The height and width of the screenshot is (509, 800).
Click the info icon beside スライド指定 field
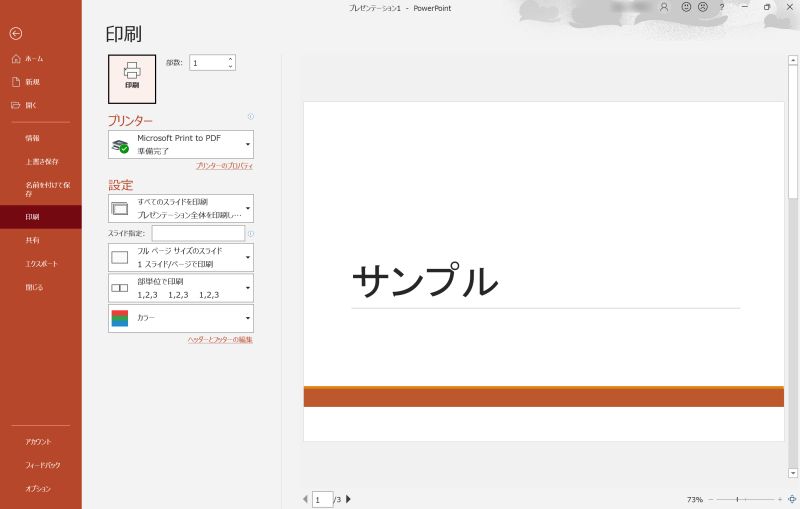pyautogui.click(x=251, y=234)
